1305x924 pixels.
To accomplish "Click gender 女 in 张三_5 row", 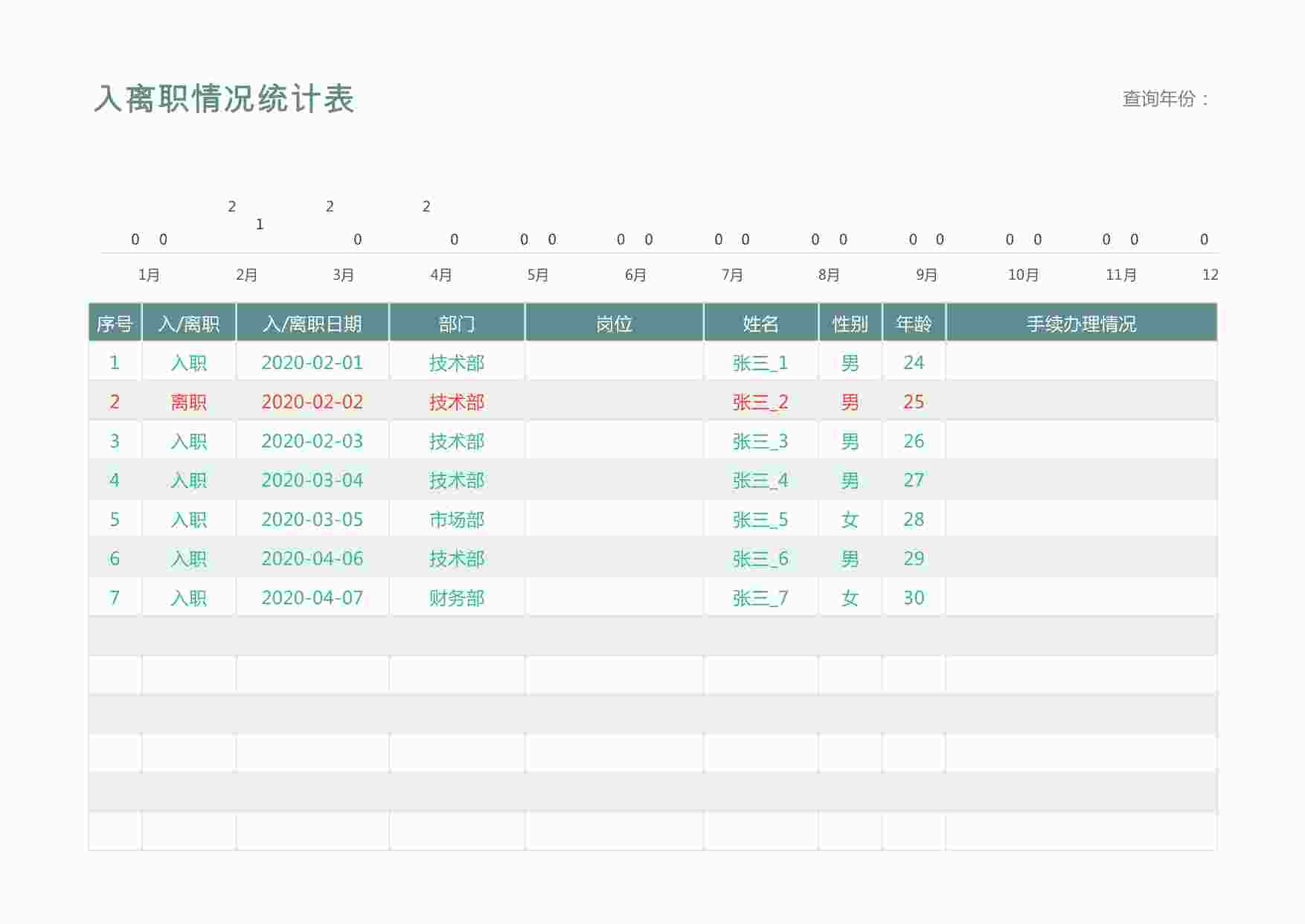I will [x=850, y=519].
